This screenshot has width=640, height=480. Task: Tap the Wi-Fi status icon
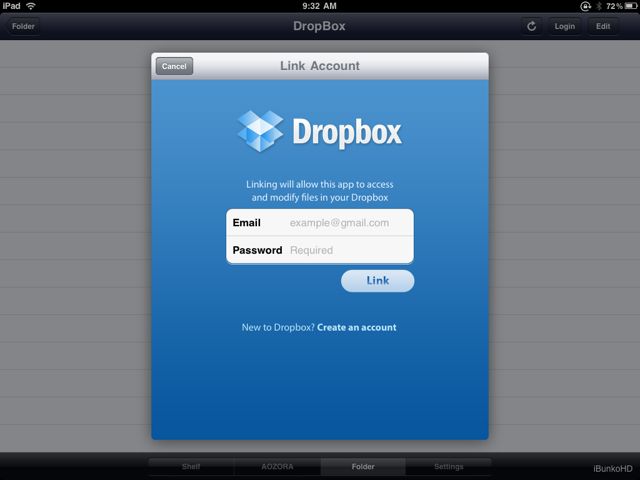click(x=31, y=6)
